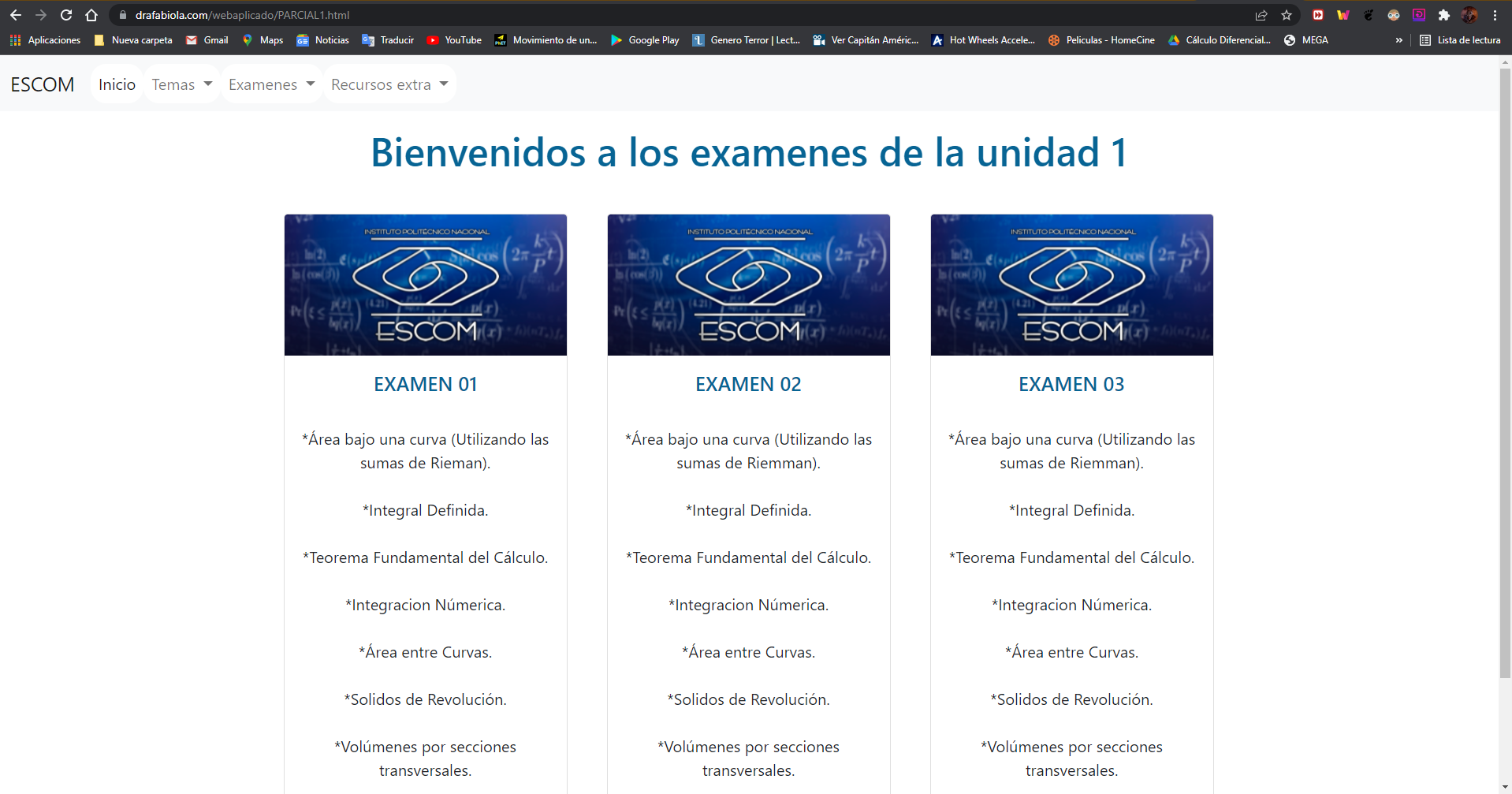Open the Traducir bookmark

[x=387, y=40]
